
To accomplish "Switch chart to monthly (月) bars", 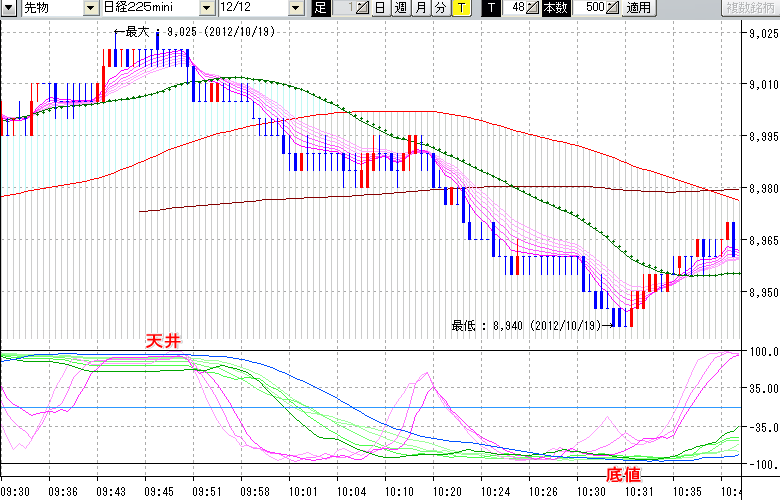I will 420,8.
